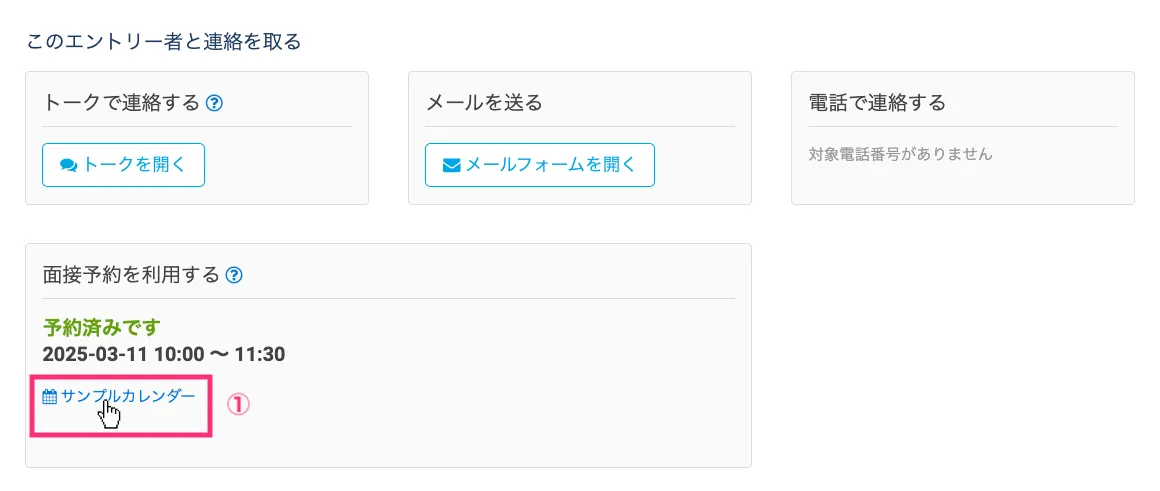Click blank space under 対象電話番号がありません text
Viewport: 1160px width, 491px height.
pos(960,185)
